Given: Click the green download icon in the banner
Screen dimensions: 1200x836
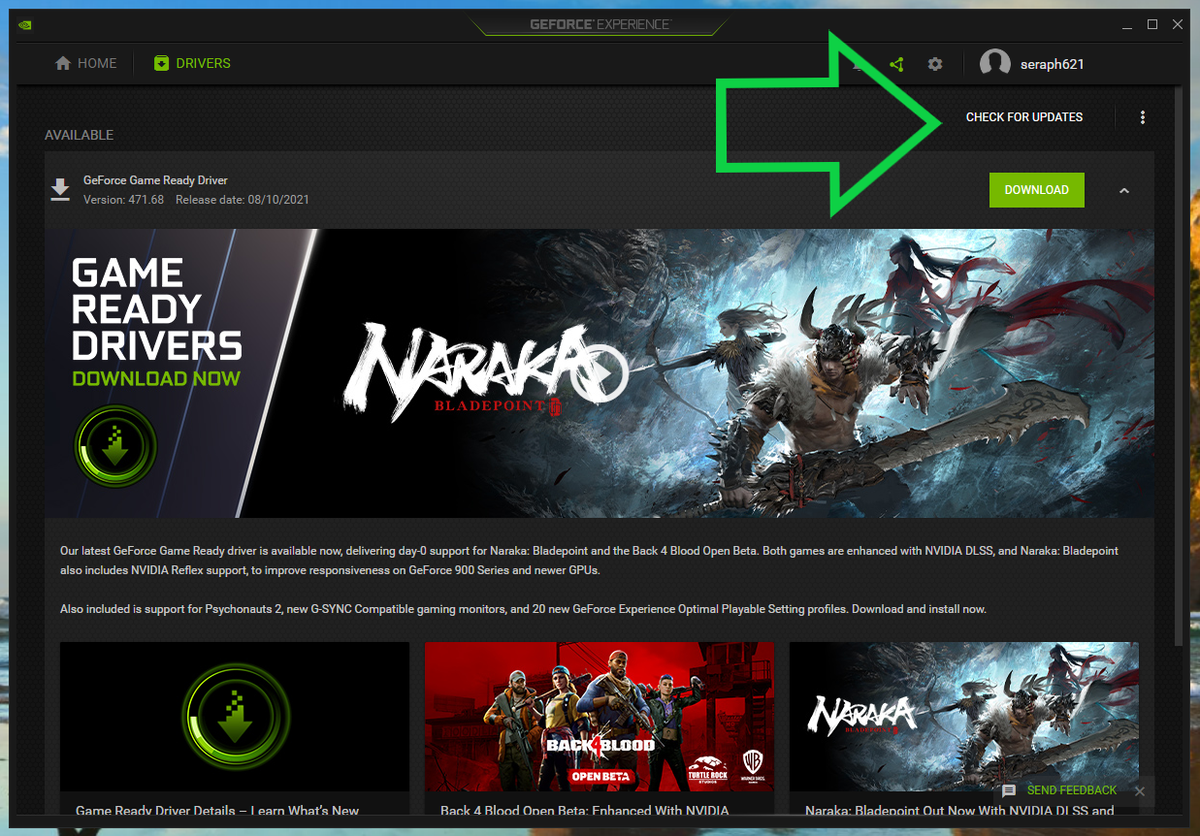Looking at the screenshot, I should click(115, 447).
